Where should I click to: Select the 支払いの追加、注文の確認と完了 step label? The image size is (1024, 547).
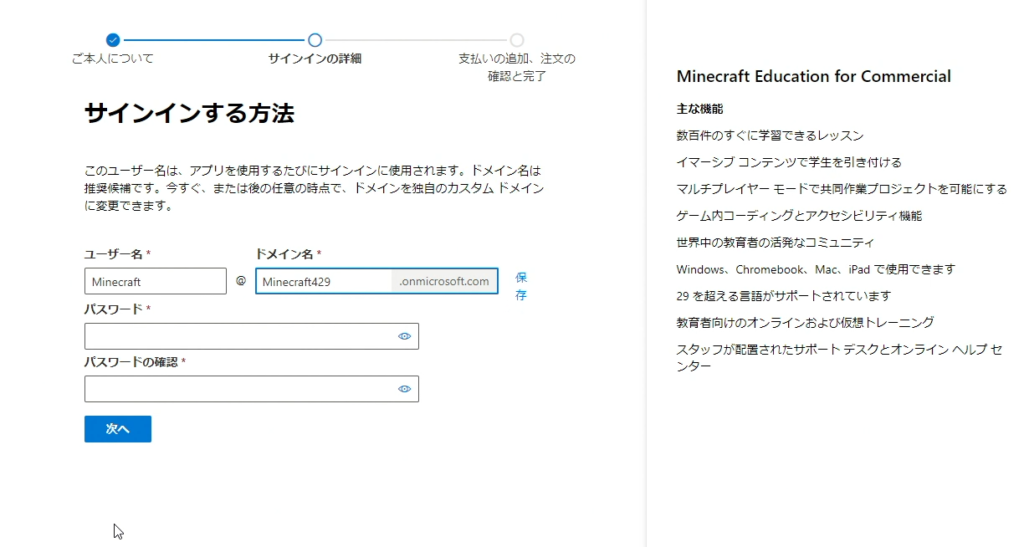tap(517, 67)
